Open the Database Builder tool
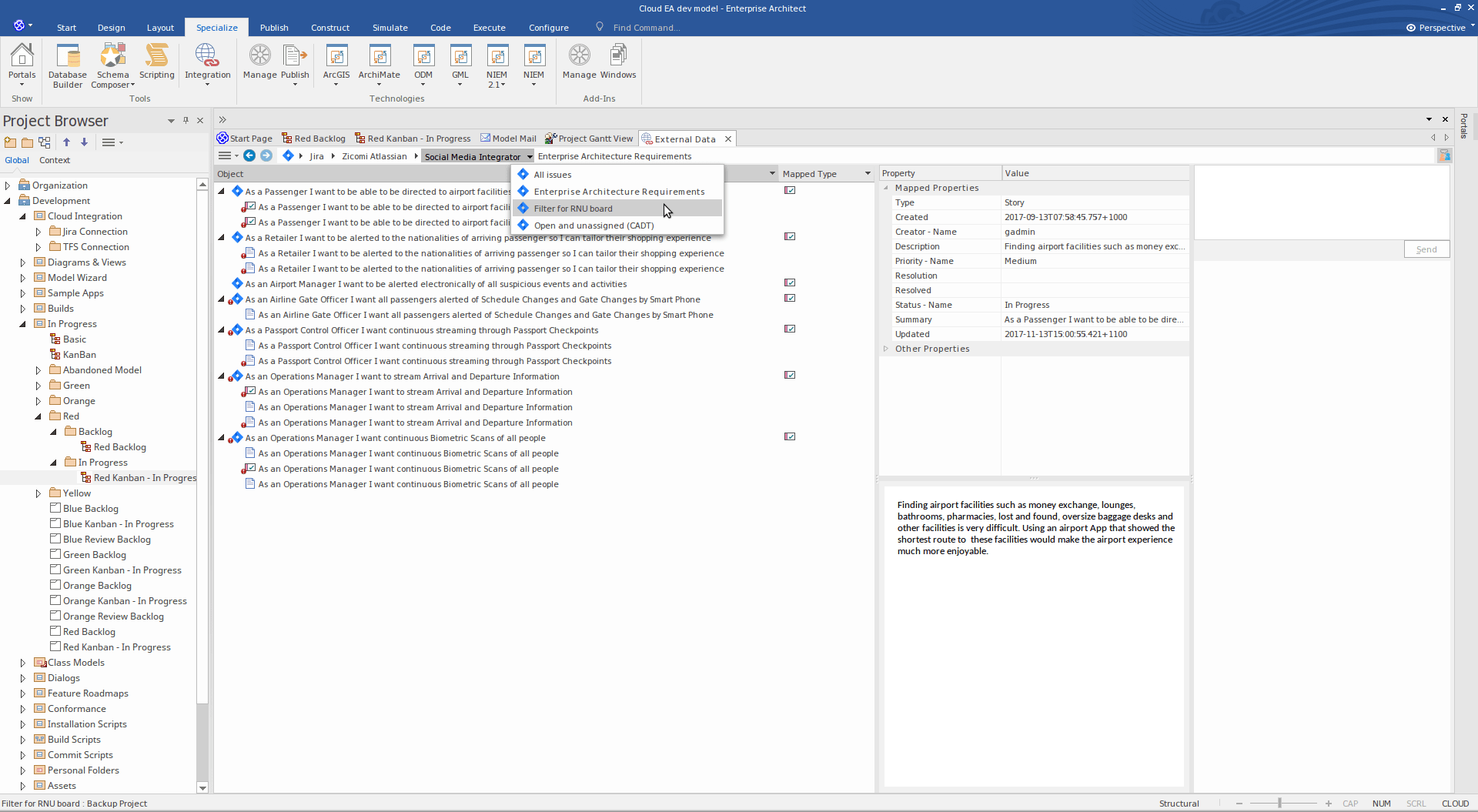This screenshot has height=812, width=1478. click(x=68, y=65)
